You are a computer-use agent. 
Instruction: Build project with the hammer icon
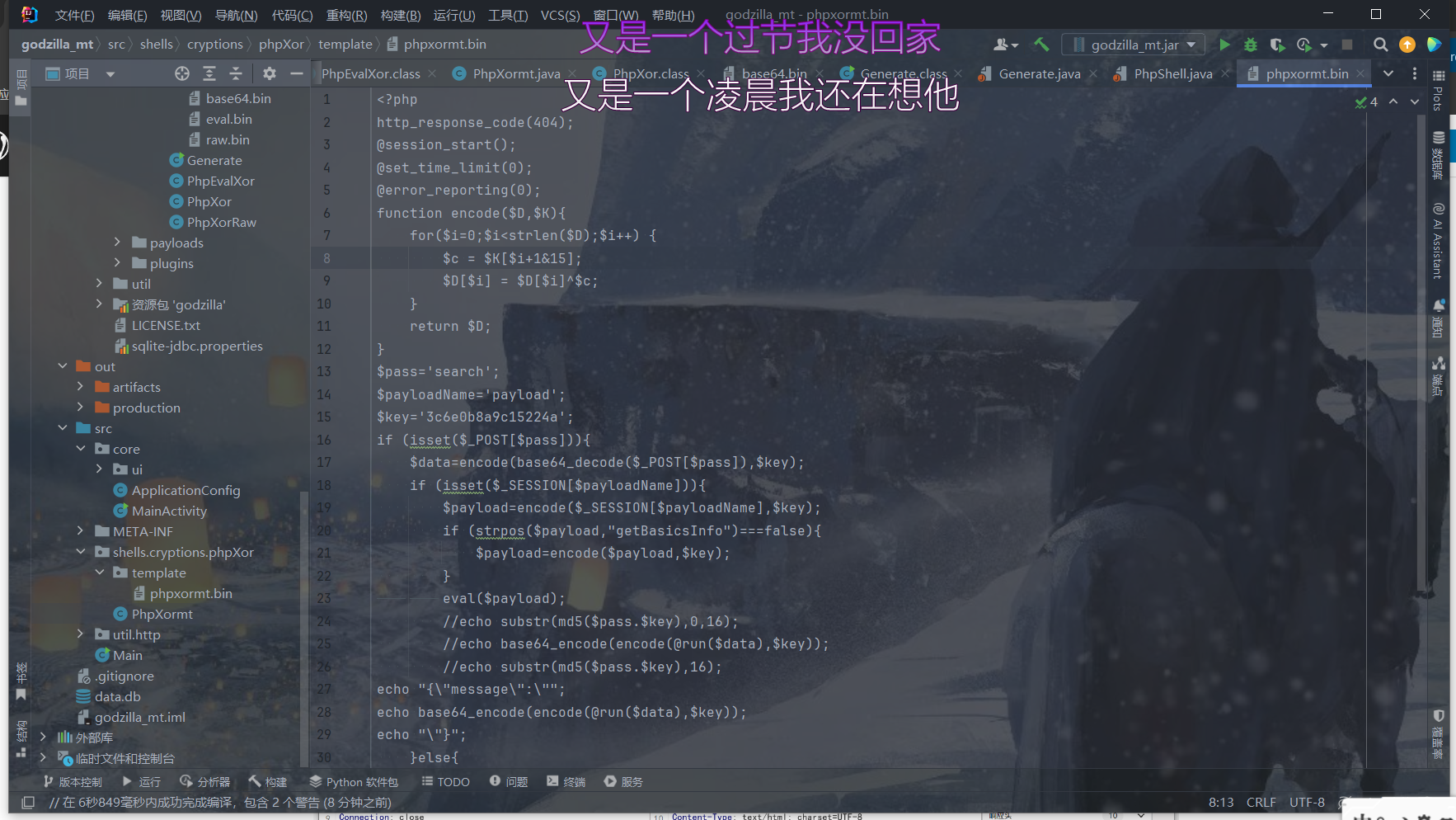[1041, 45]
